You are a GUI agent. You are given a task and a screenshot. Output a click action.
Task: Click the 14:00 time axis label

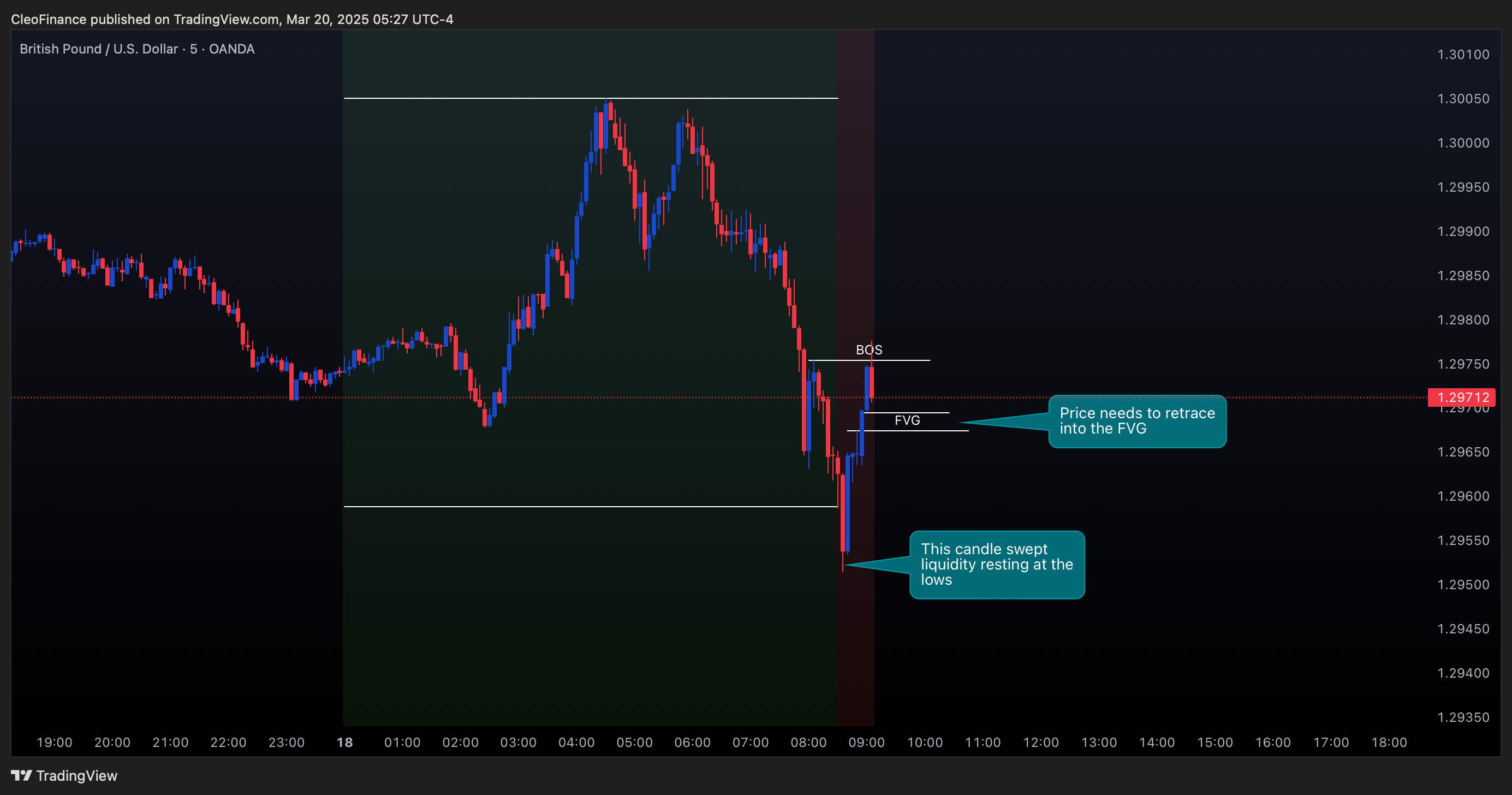click(1157, 742)
